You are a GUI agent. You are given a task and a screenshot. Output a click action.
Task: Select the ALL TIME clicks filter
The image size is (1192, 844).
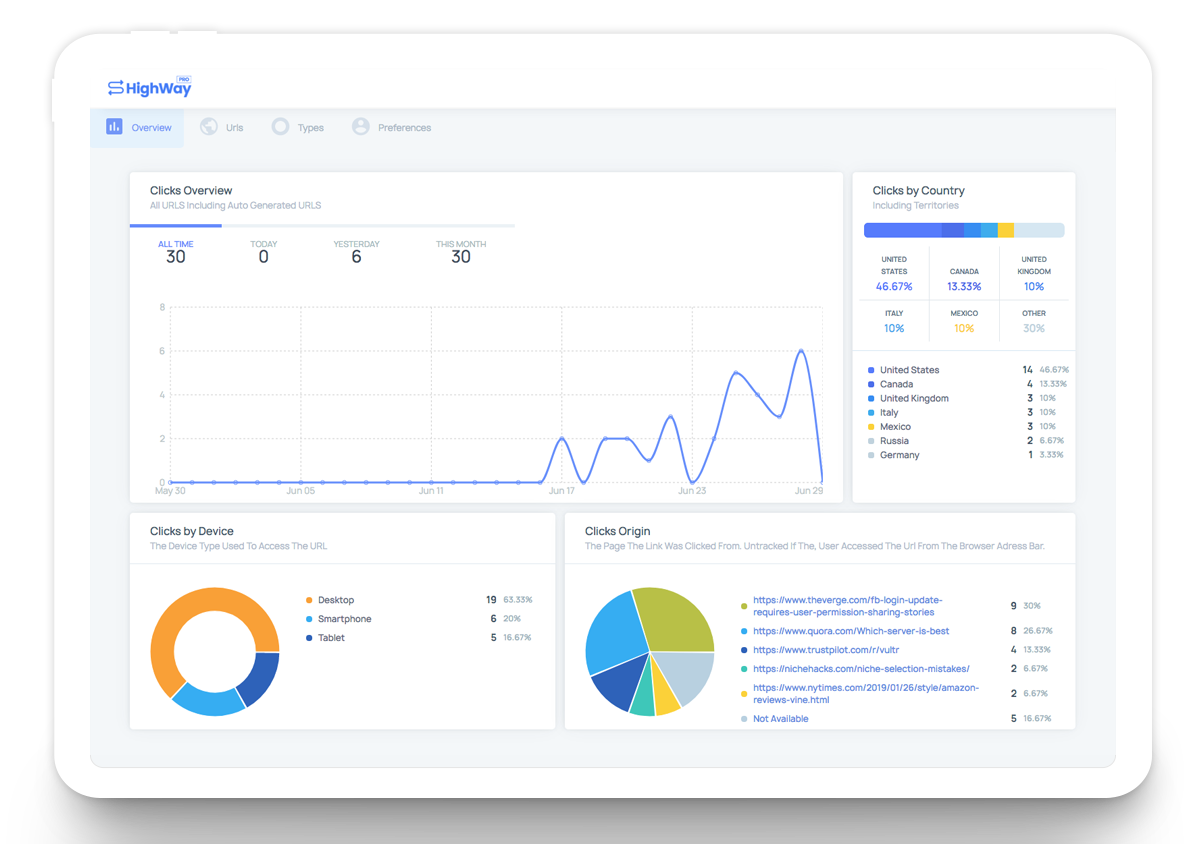(176, 251)
